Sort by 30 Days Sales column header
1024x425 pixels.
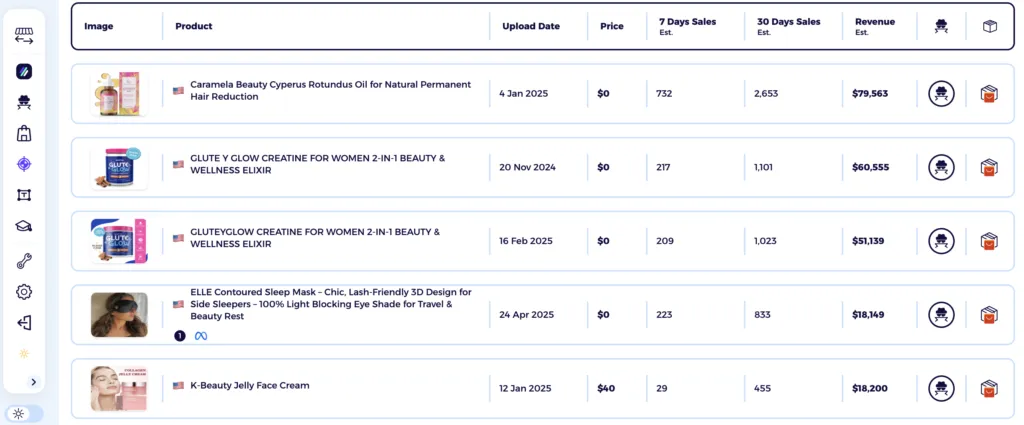tap(788, 21)
